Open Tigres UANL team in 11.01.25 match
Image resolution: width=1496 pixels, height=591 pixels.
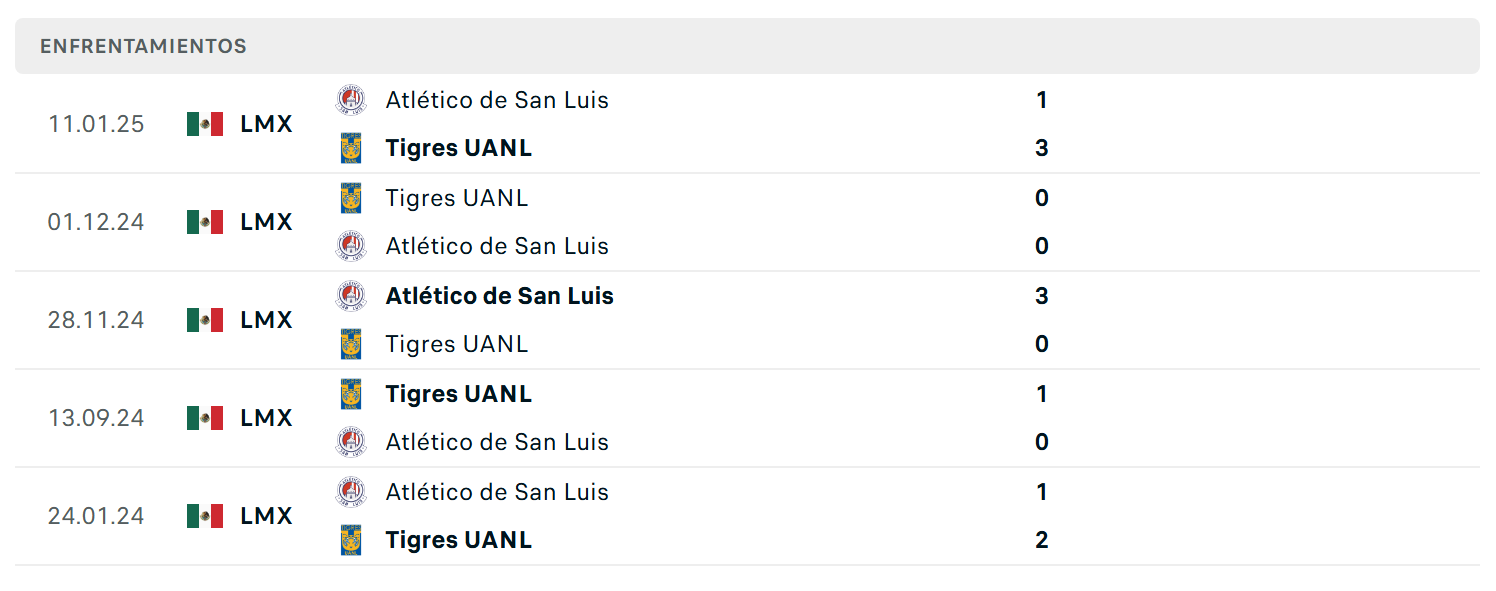pyautogui.click(x=459, y=148)
